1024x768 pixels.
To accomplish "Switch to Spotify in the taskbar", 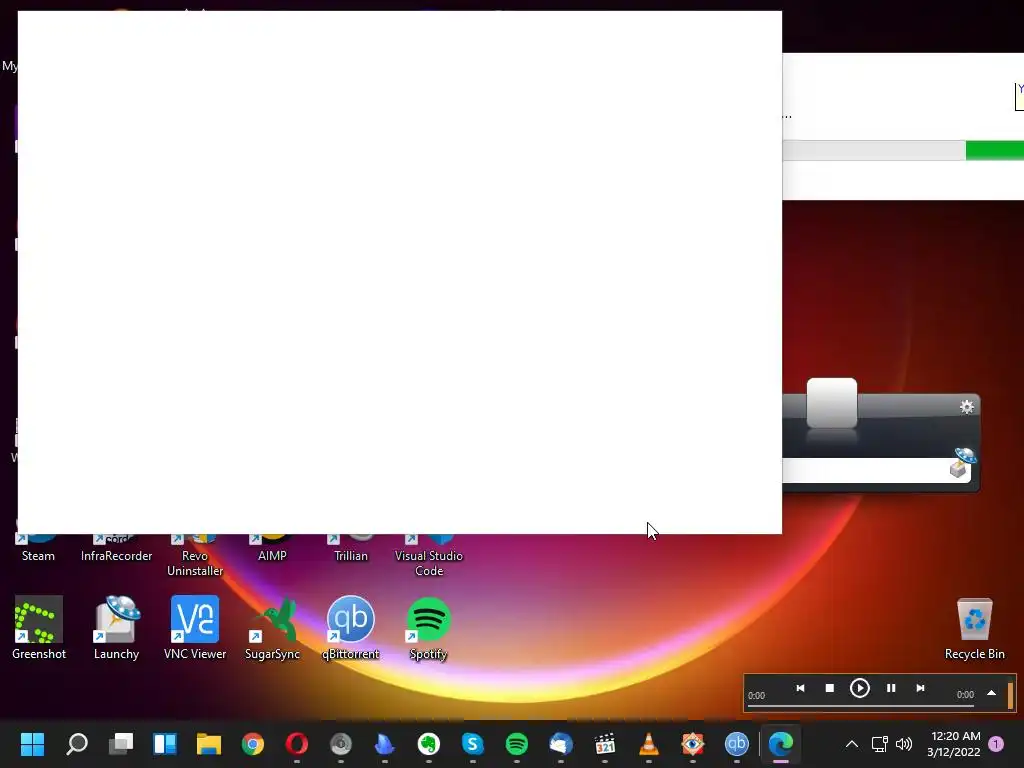I will (517, 743).
